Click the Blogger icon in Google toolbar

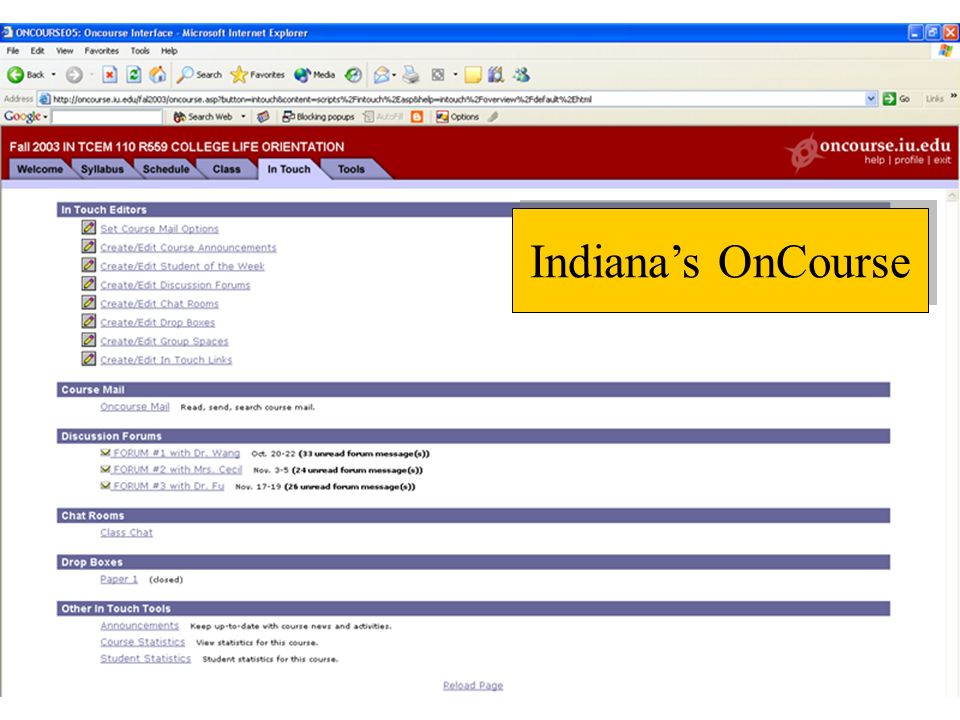tap(417, 116)
